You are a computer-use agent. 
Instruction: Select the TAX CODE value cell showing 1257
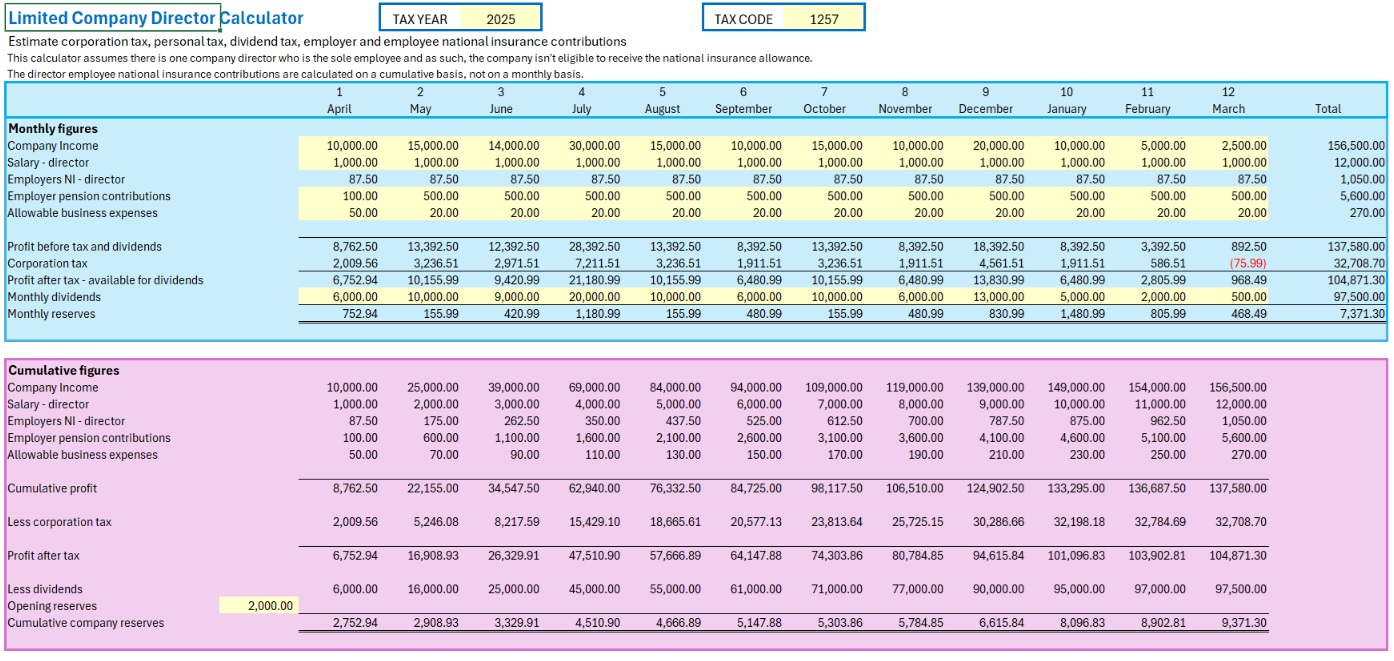(823, 19)
